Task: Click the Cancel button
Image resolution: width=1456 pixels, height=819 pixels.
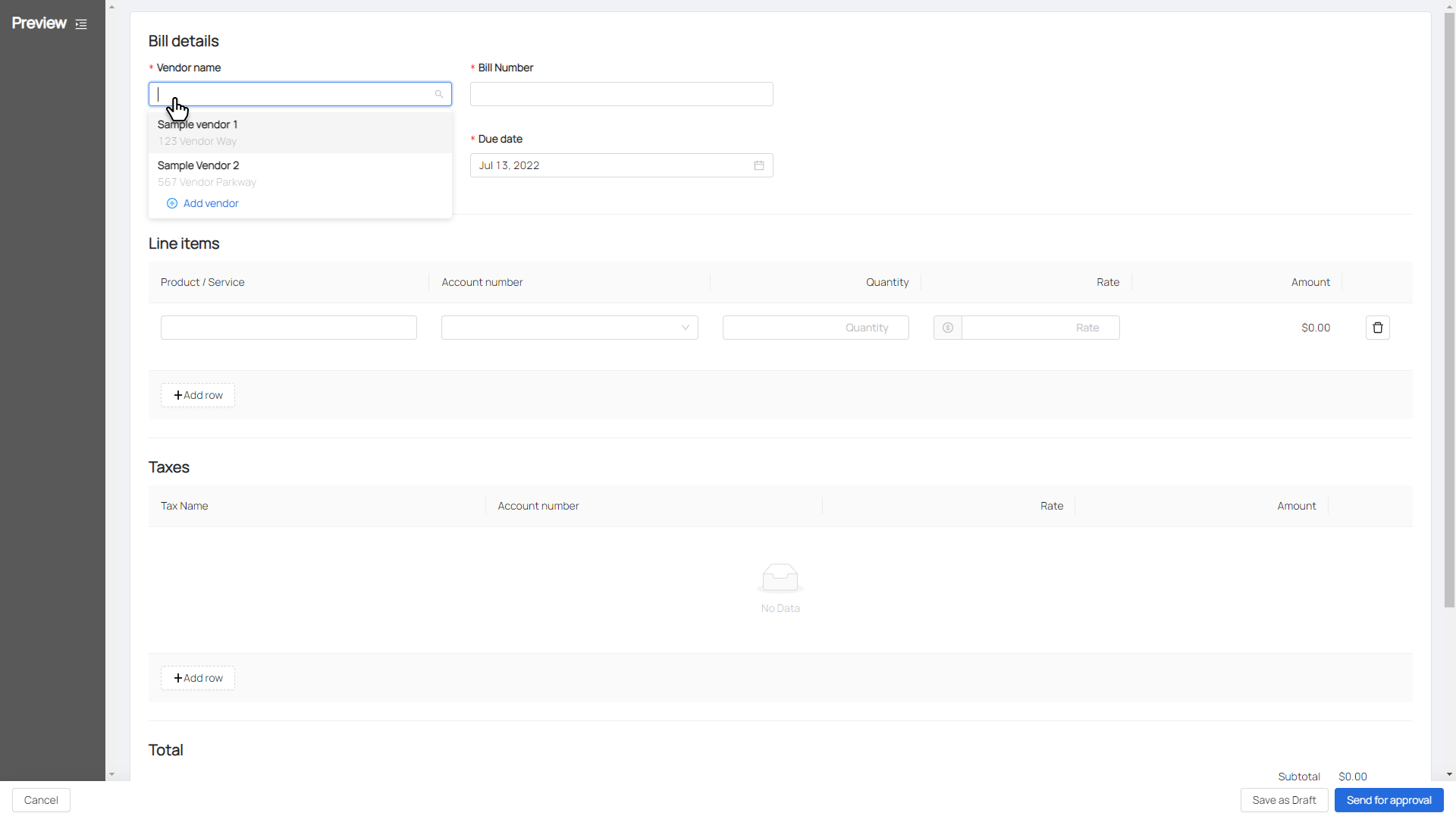Action: [x=41, y=800]
